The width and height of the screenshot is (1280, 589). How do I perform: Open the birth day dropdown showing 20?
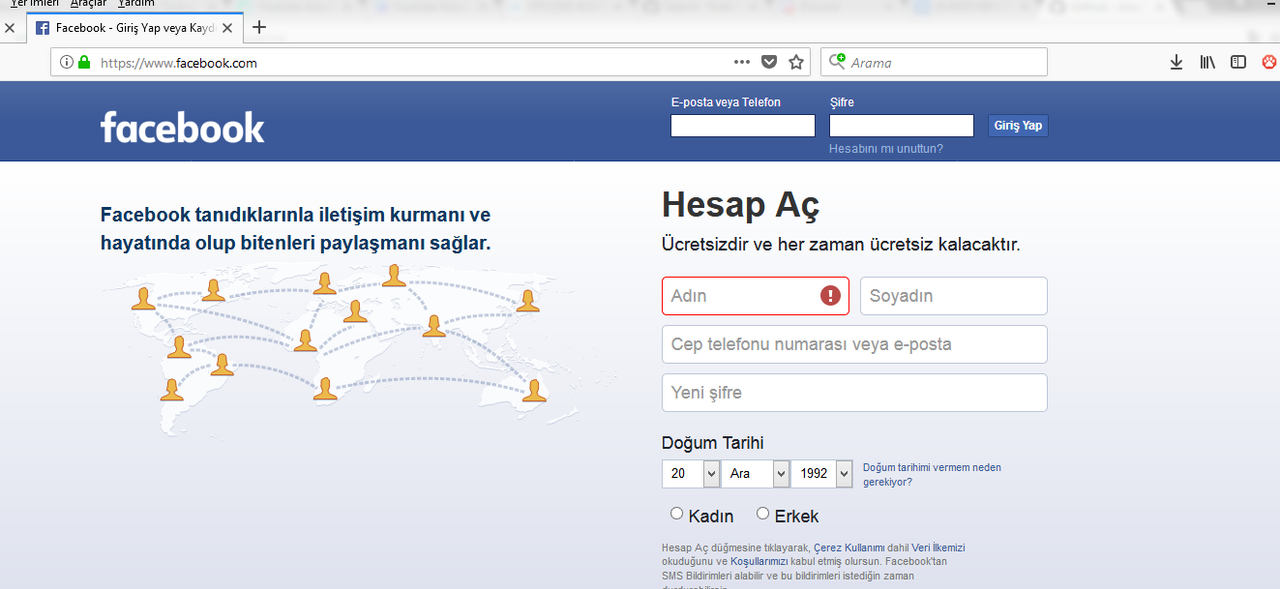tap(690, 474)
